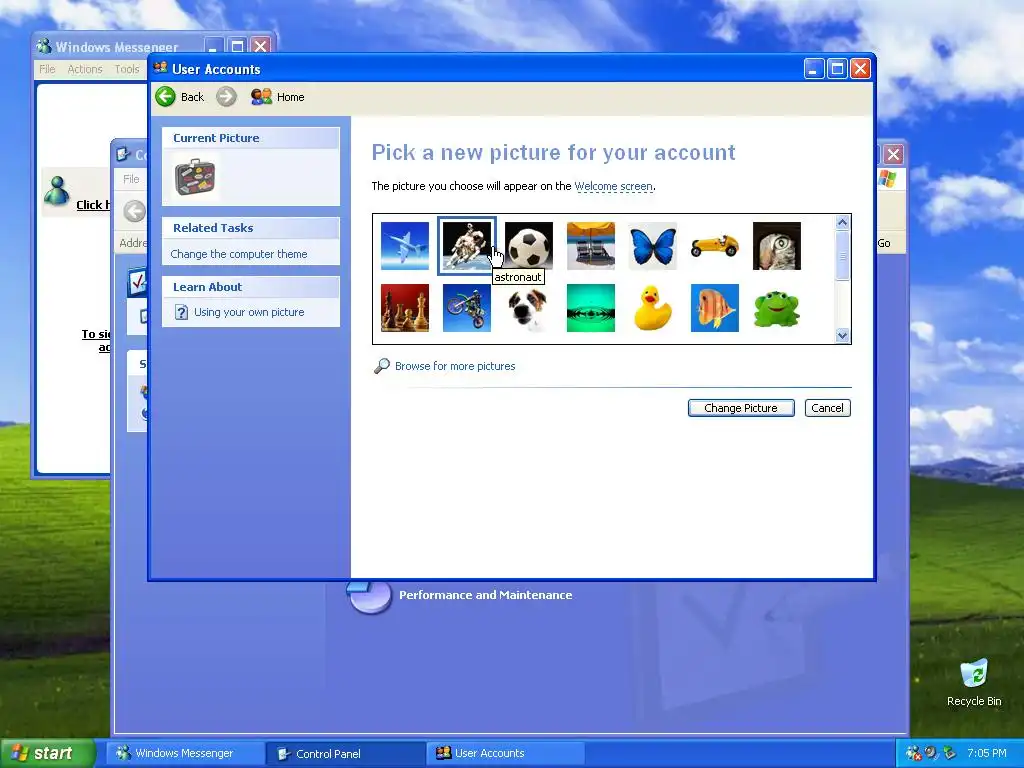Viewport: 1024px width, 768px height.
Task: Switch to Windows Messenger taskbar button
Action: pos(185,753)
